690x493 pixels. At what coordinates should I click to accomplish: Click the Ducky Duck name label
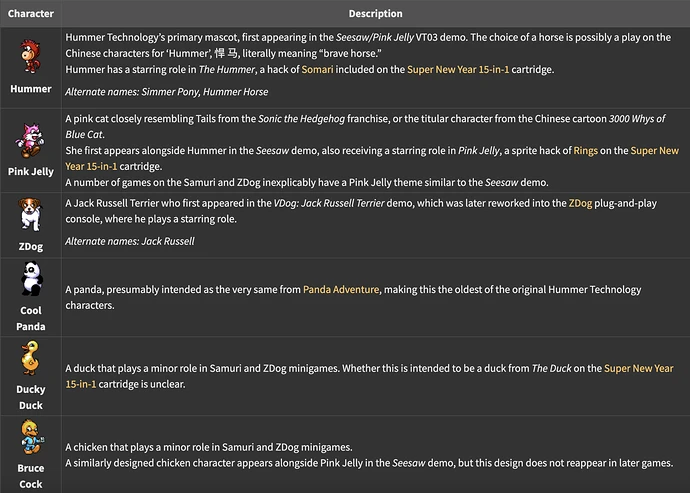30,398
